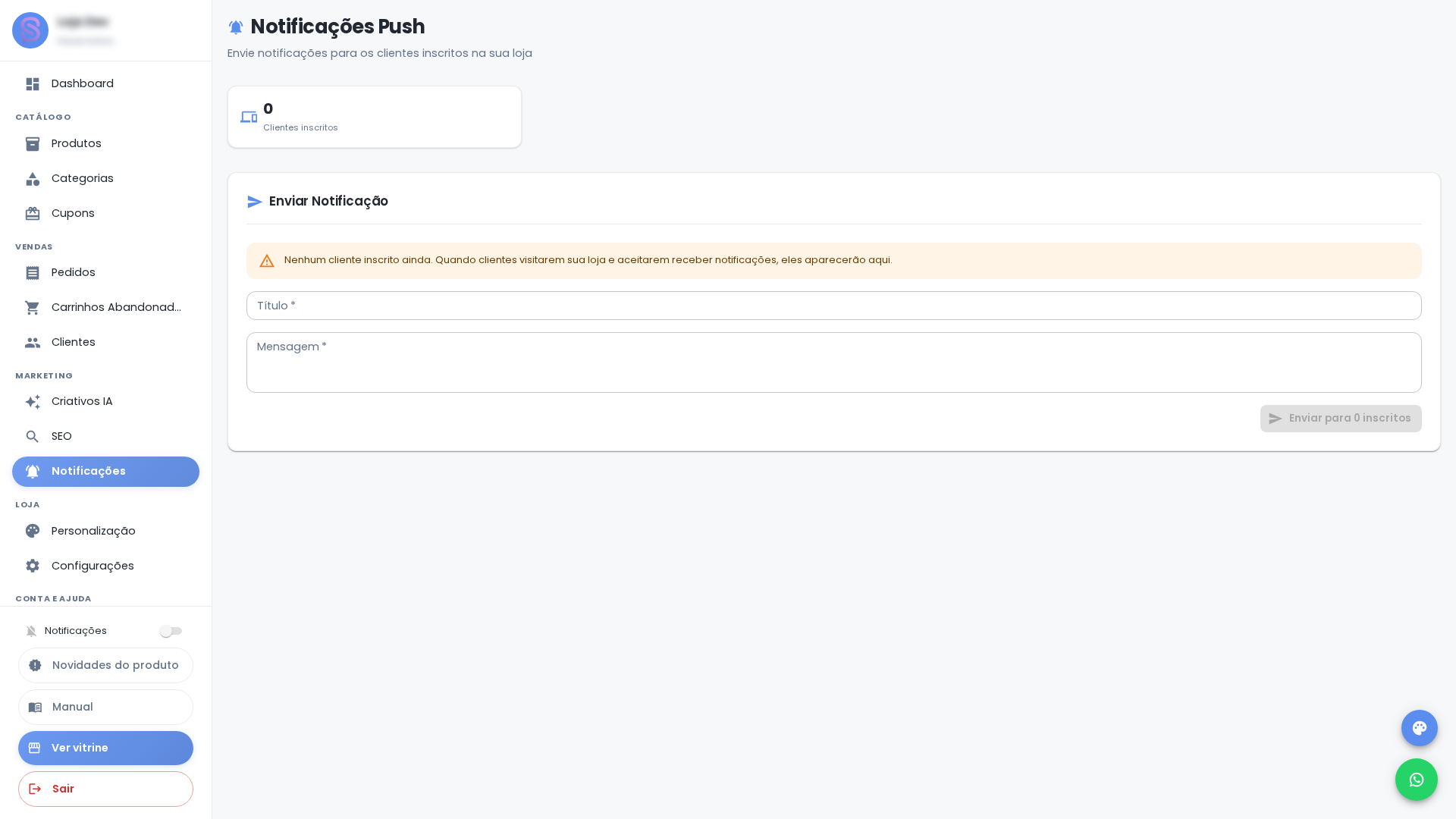Open the floating theme palette button
This screenshot has width=1456, height=819.
coord(1420,728)
